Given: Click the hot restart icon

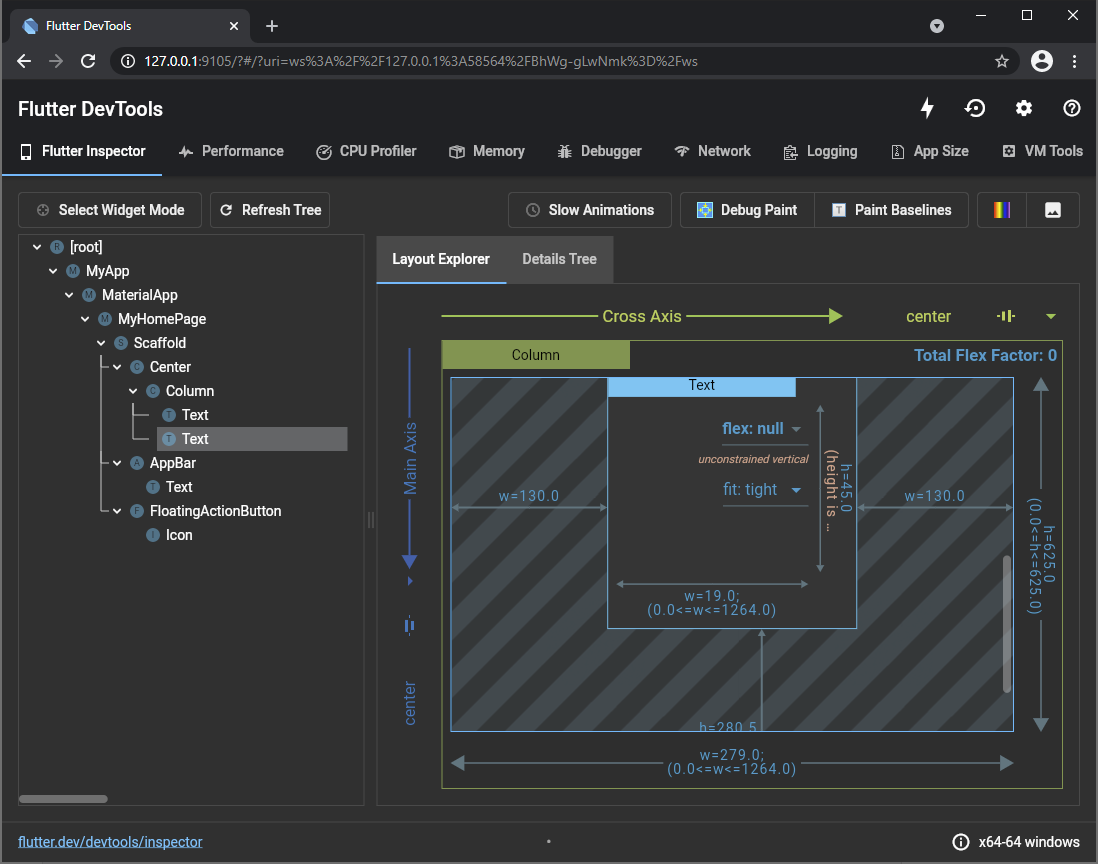Looking at the screenshot, I should pyautogui.click(x=975, y=108).
